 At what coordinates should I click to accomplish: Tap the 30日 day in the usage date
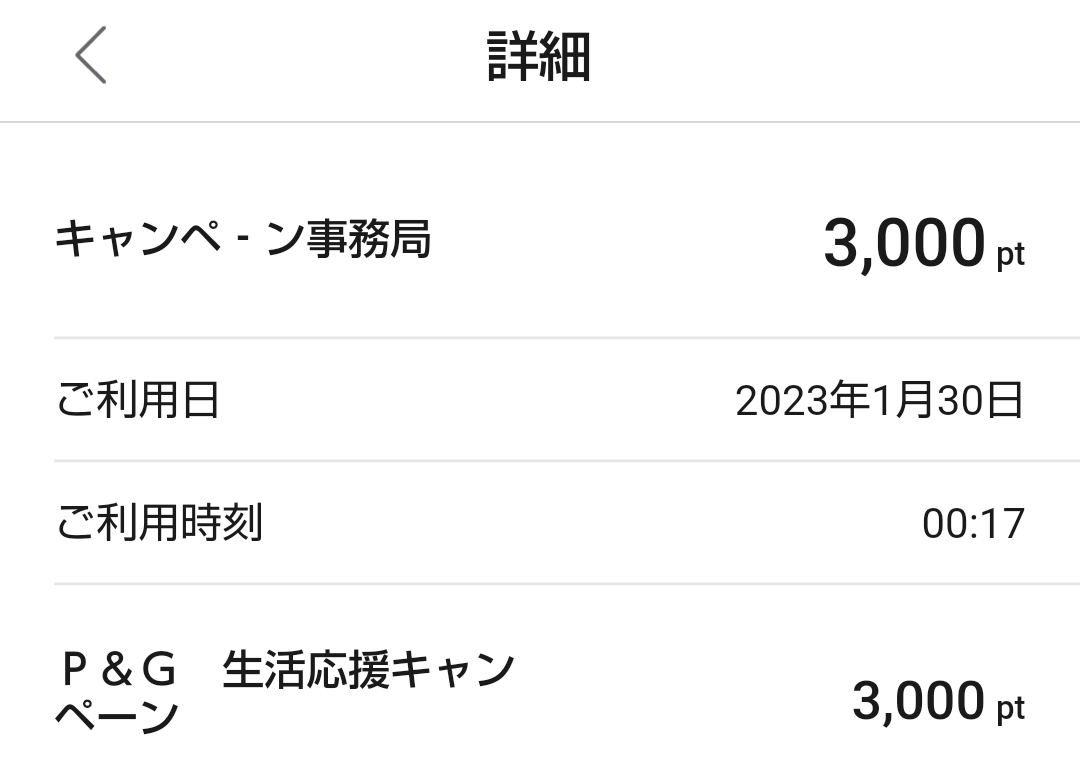point(981,402)
